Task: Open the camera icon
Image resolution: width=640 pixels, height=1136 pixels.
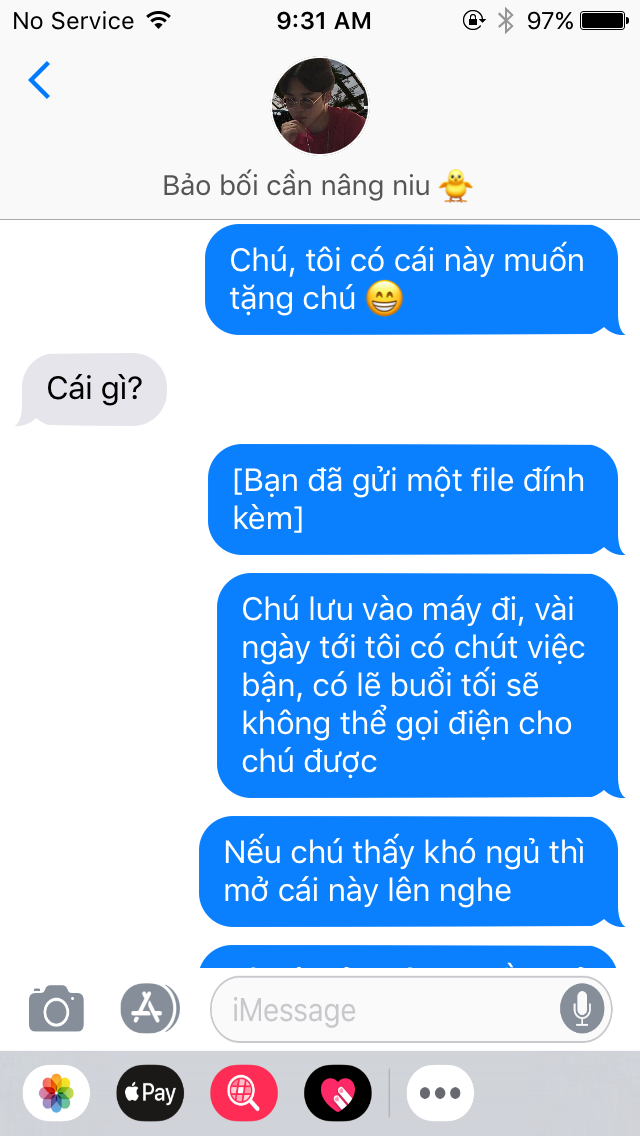Action: click(57, 1008)
